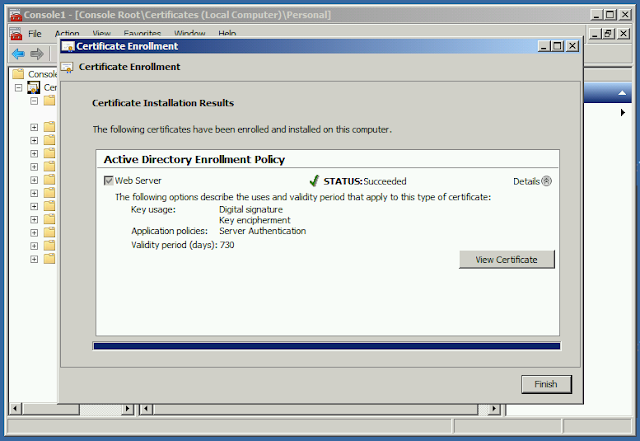This screenshot has height=441, width=640.
Task: Open the Actions pane right-arrow submenu
Action: (622, 112)
